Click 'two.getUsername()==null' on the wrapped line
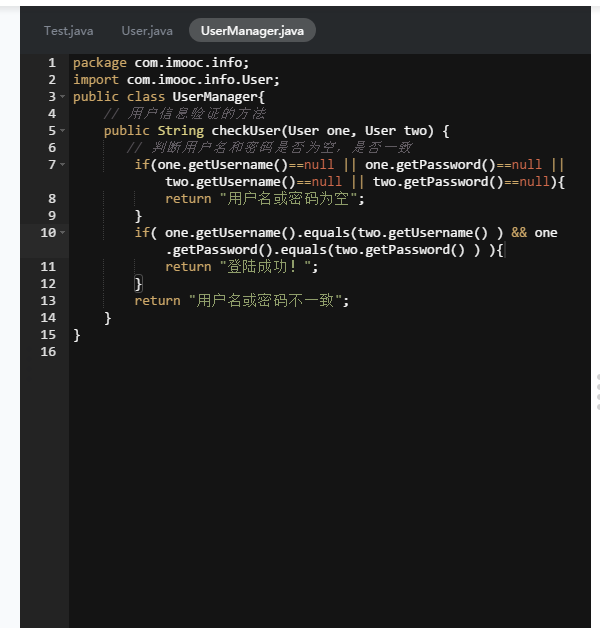600x628 pixels. click(x=254, y=182)
